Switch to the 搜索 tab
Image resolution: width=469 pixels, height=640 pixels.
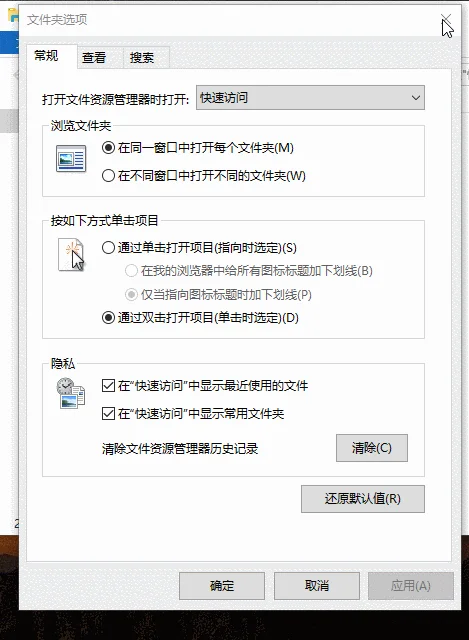pyautogui.click(x=142, y=58)
